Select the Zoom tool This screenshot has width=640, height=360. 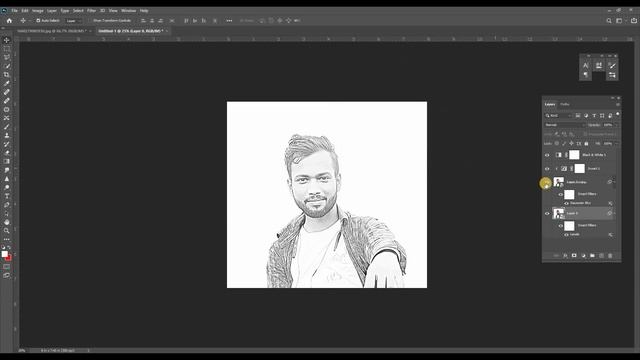tap(7, 231)
